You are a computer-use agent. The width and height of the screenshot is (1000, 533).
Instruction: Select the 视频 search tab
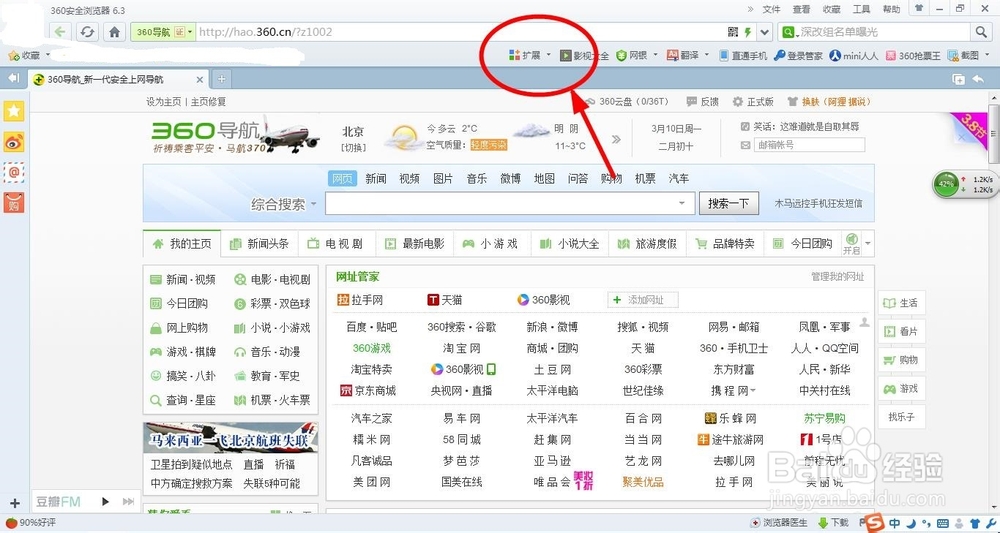409,179
